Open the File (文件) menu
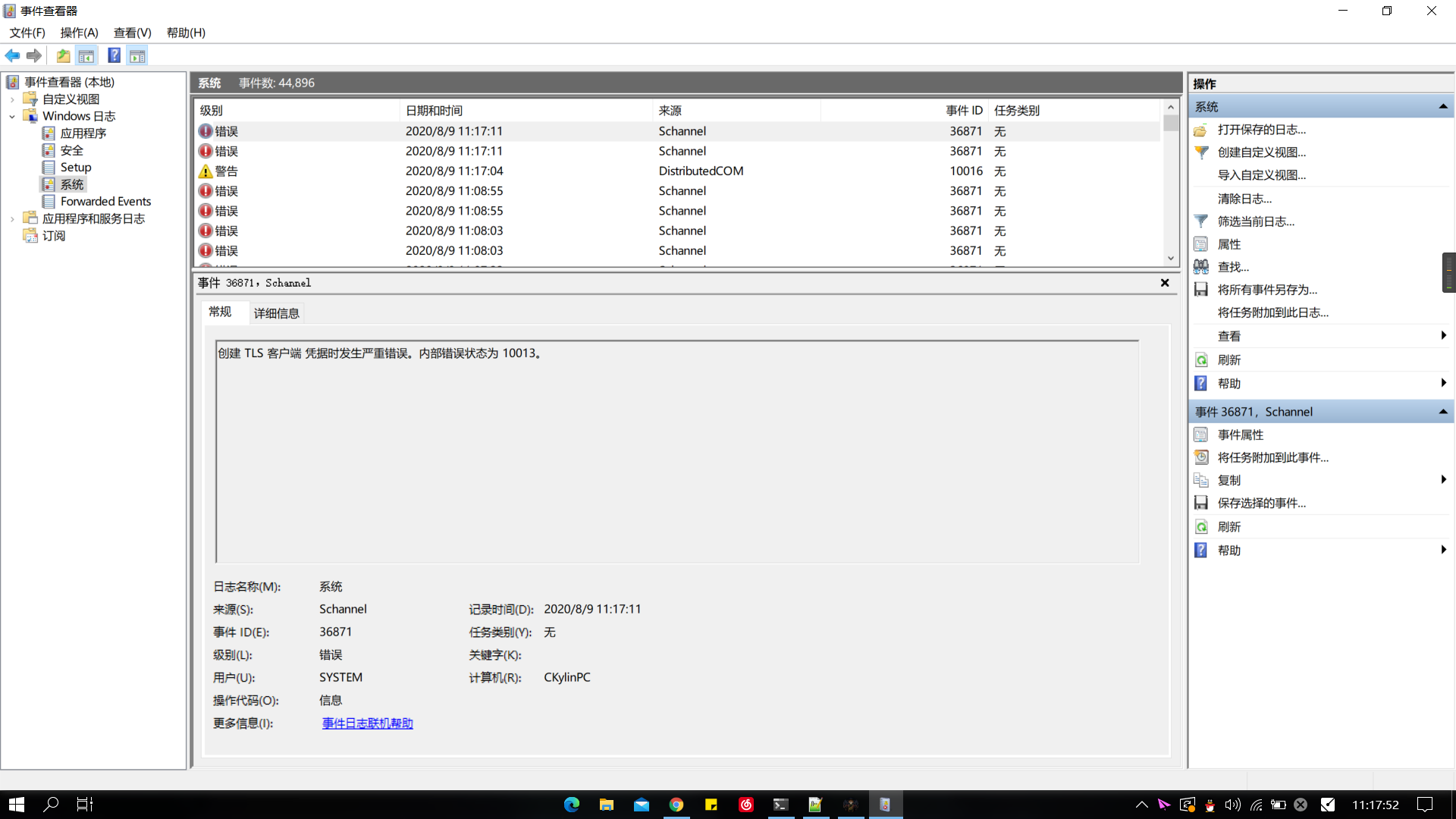The image size is (1456, 819). coord(27,33)
